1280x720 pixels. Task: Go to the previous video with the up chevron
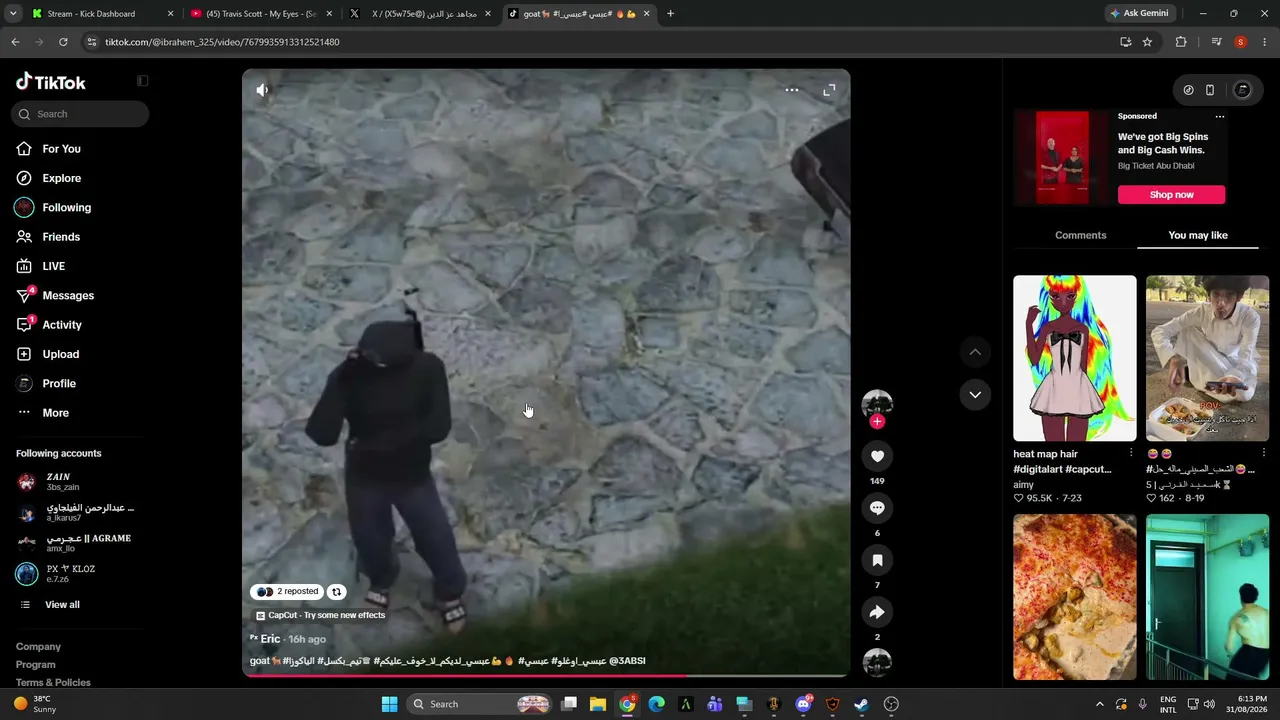[975, 352]
